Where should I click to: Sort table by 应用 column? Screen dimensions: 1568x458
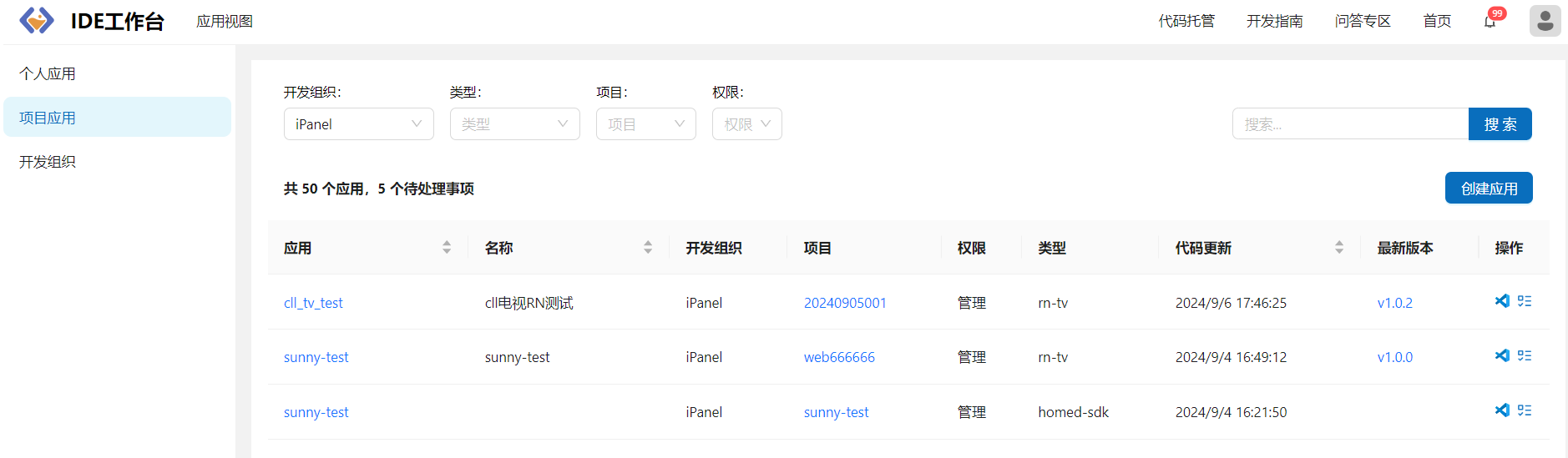click(447, 248)
